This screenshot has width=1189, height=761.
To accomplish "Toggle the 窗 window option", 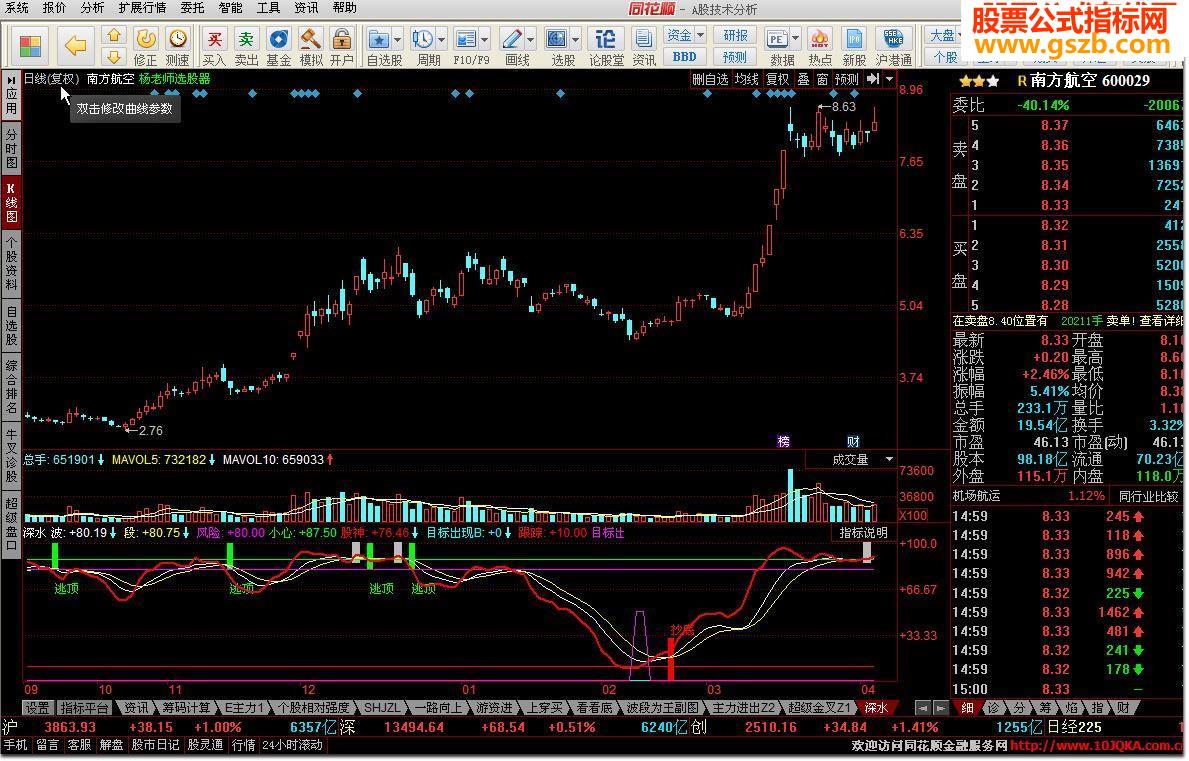I will point(822,79).
